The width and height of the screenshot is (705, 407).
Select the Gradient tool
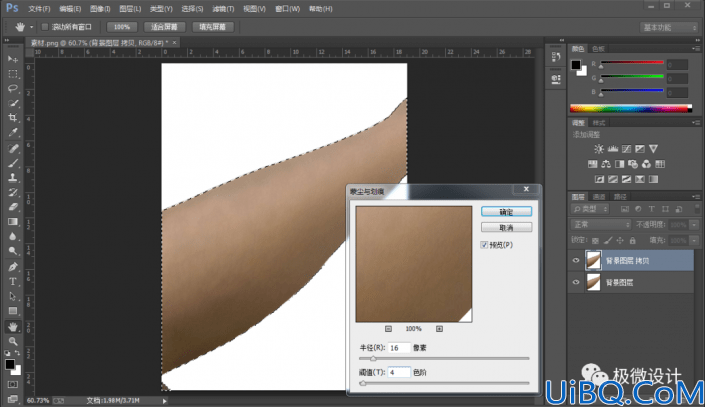[x=13, y=222]
